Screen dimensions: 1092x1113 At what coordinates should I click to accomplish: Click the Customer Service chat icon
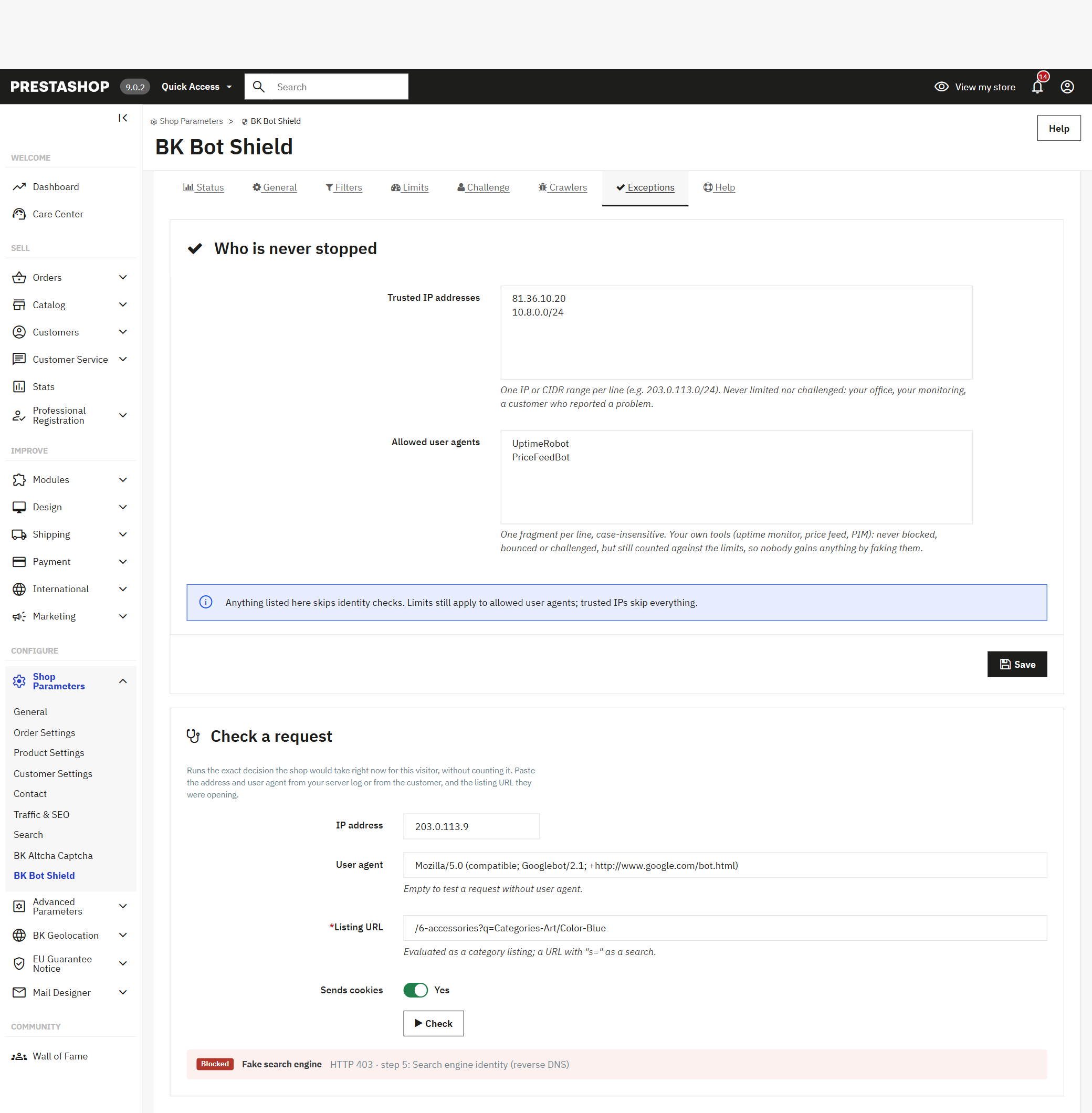(19, 360)
